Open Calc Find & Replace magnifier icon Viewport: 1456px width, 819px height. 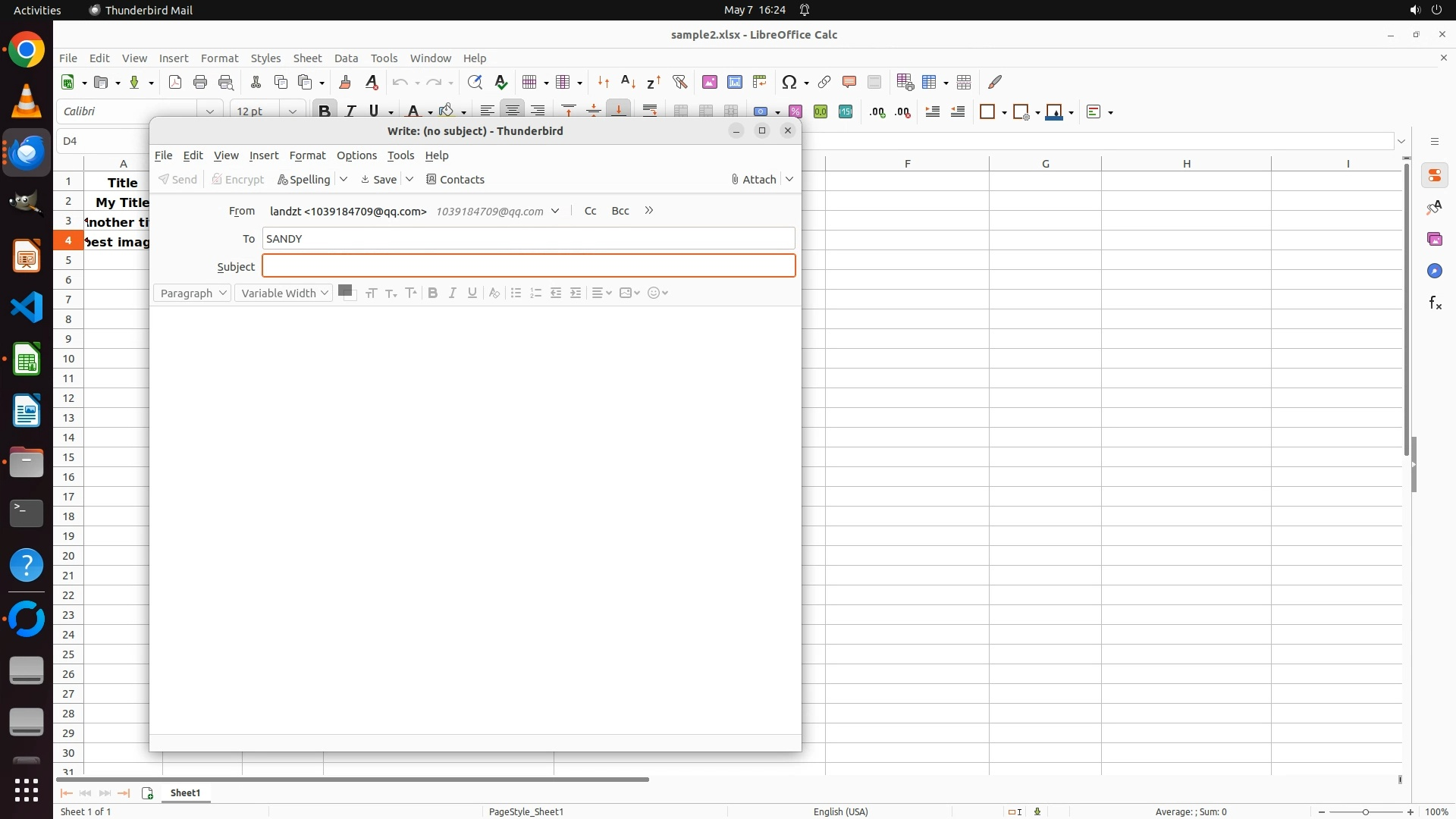click(475, 83)
